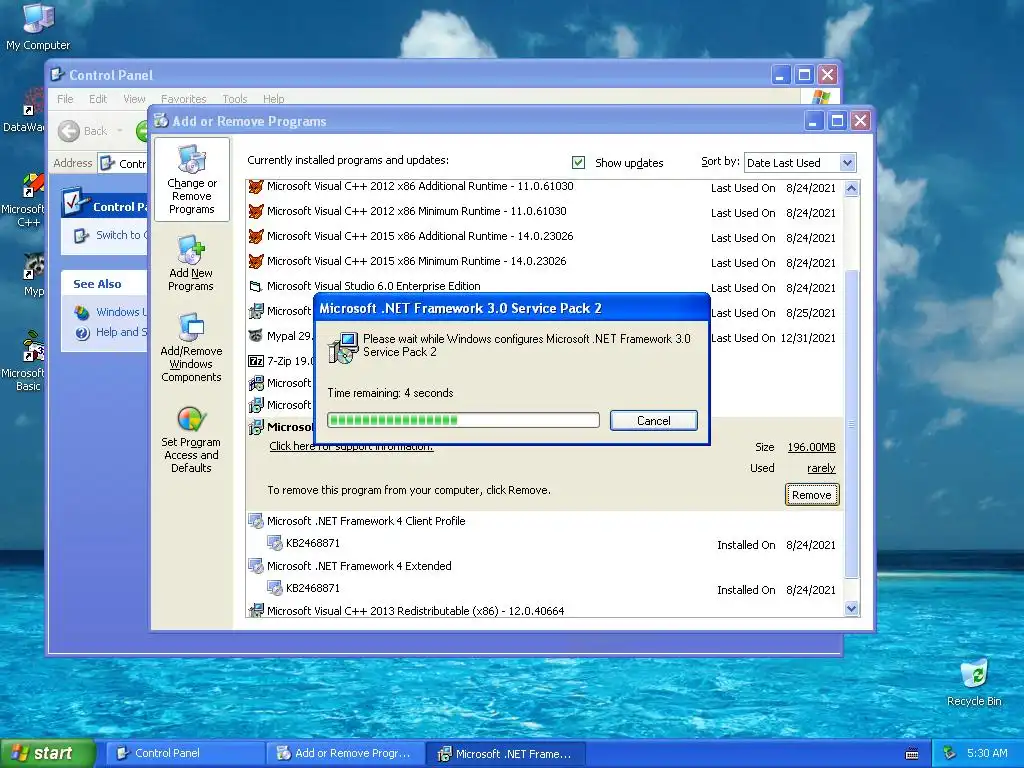Click .NET Framework 4 Extended icon
This screenshot has width=1024, height=768.
[x=255, y=566]
